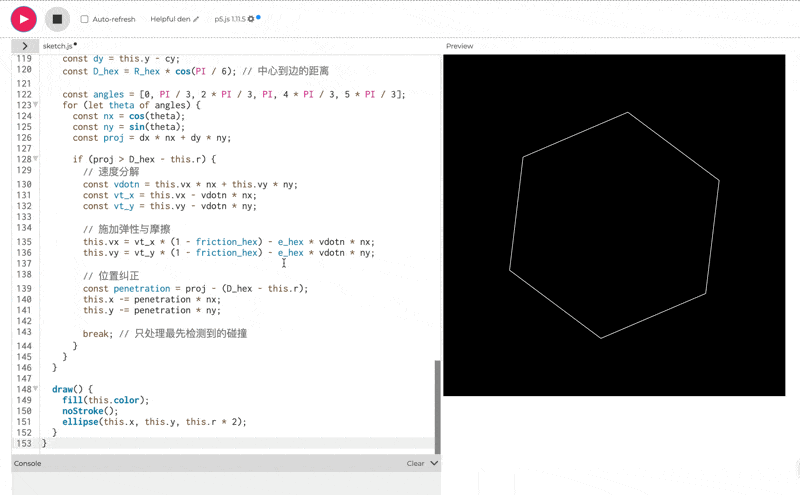
Task: Click the Preview panel label
Action: (459, 46)
